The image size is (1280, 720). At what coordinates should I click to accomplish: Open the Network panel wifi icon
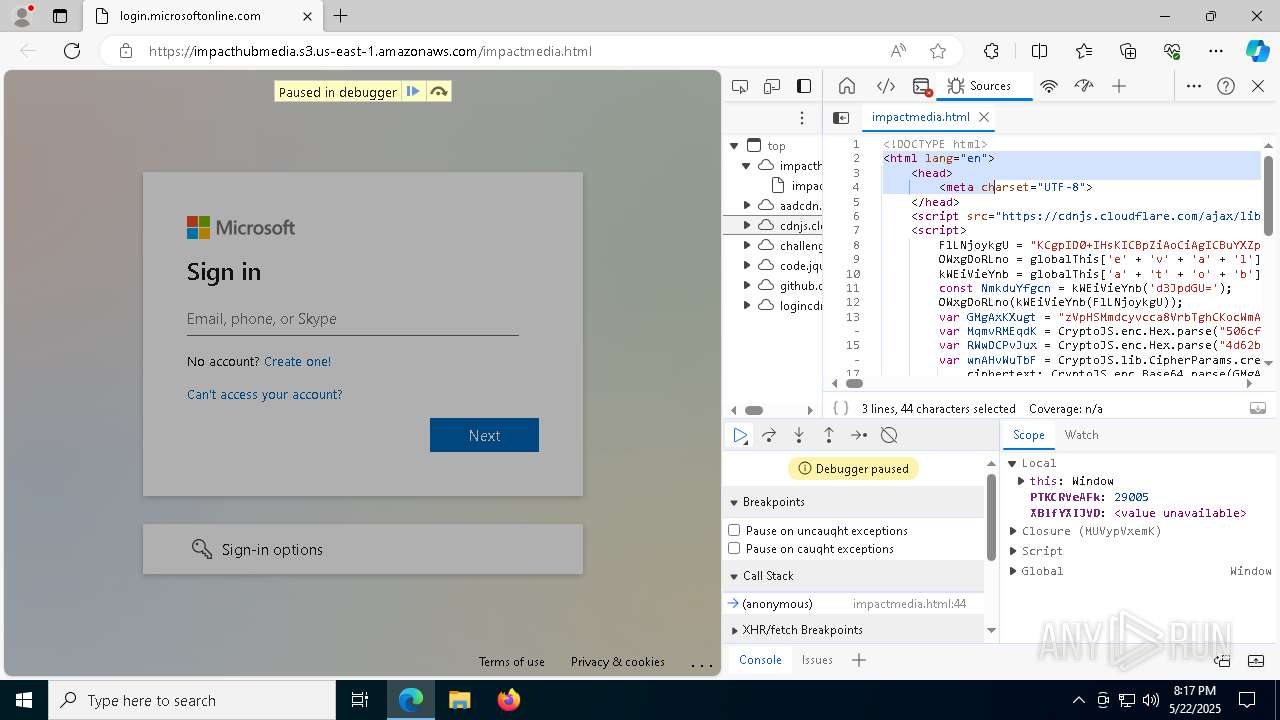tap(1049, 86)
